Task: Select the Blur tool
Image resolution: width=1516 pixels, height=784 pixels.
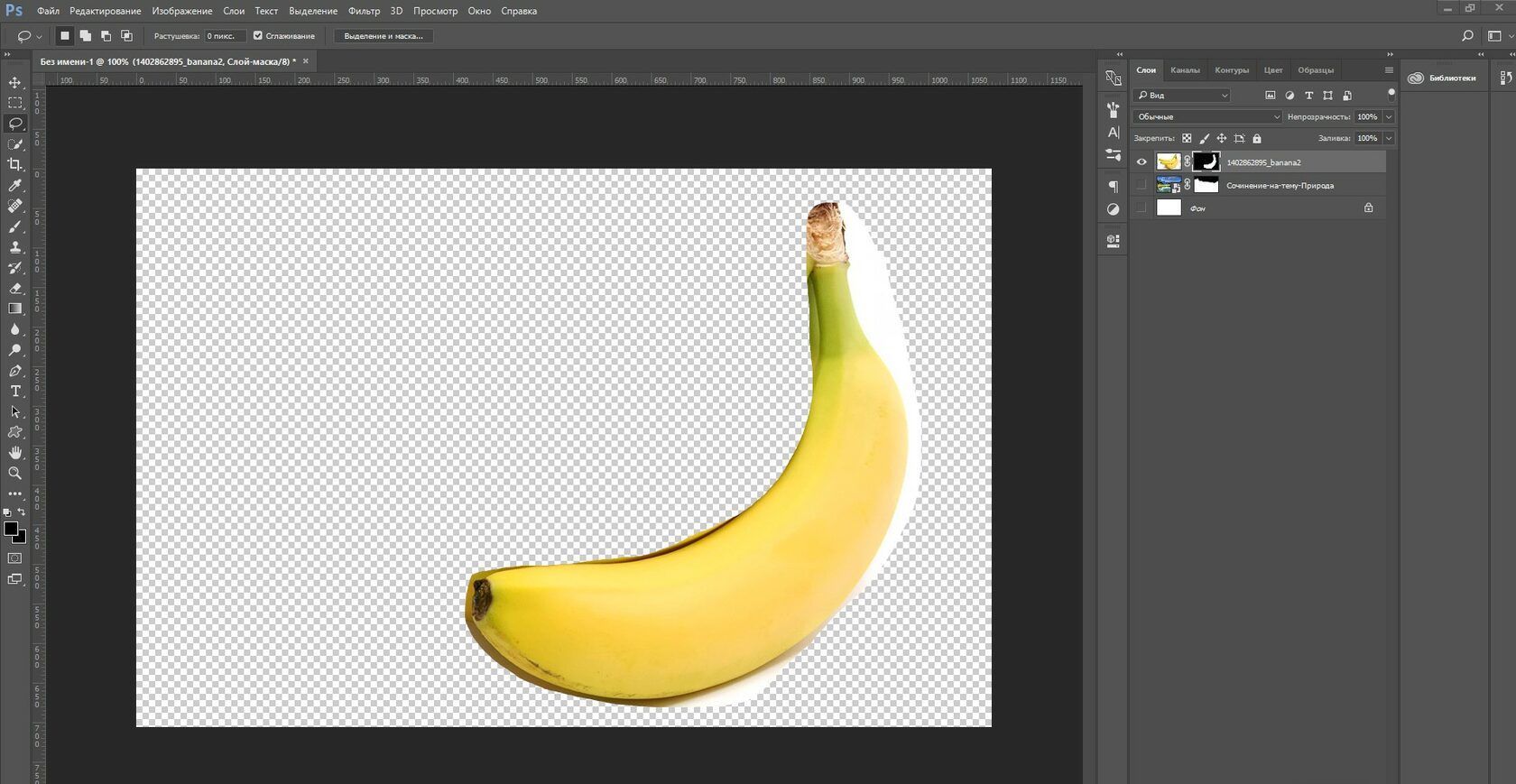Action: pos(15,329)
